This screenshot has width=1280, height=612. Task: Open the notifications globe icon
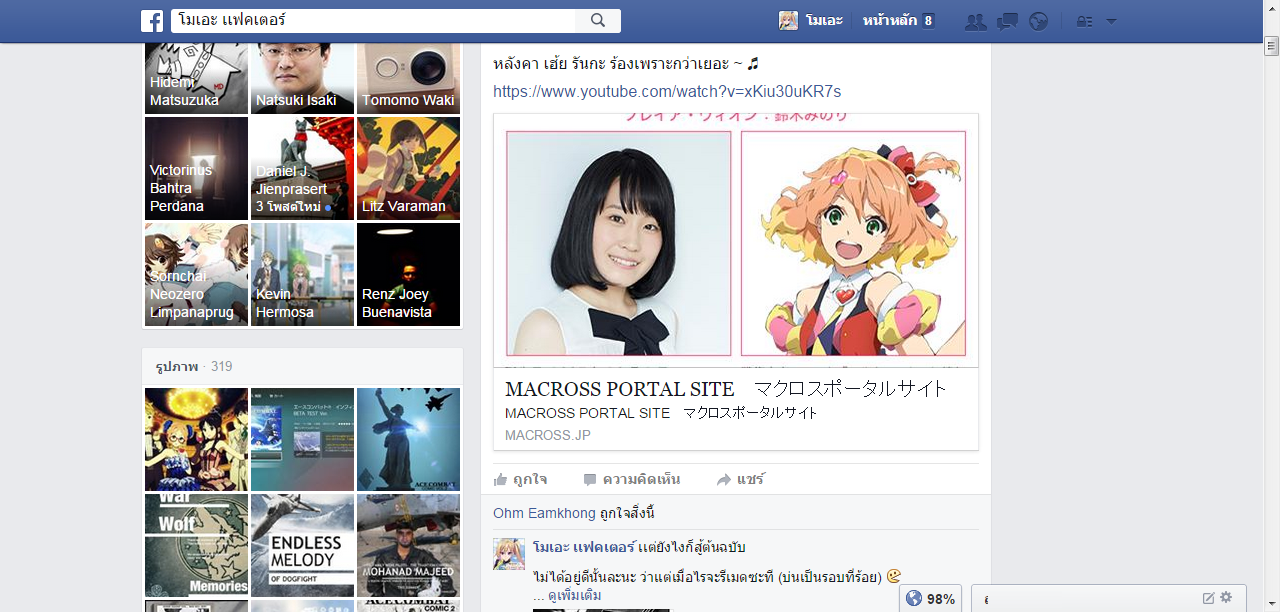(x=1039, y=21)
